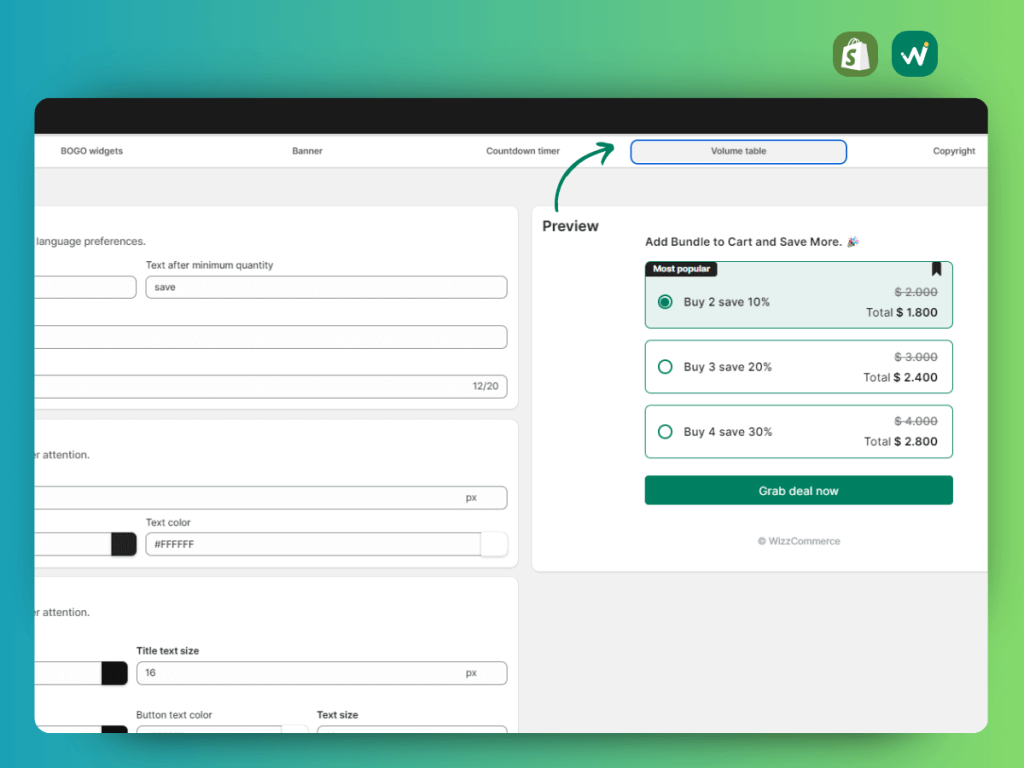Open the black swatch left of Text color
The height and width of the screenshot is (768, 1024).
(123, 545)
